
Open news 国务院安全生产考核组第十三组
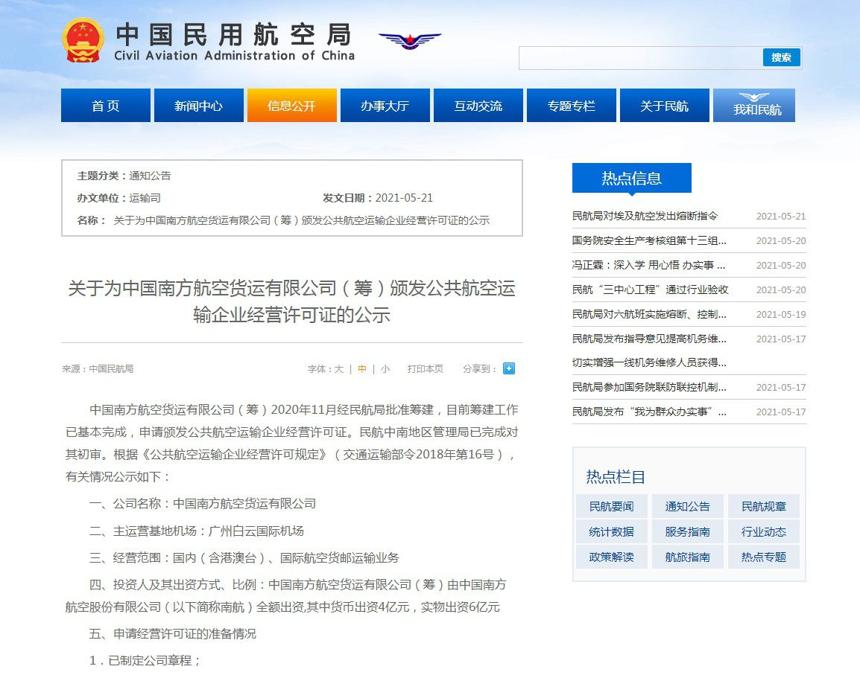click(x=649, y=241)
